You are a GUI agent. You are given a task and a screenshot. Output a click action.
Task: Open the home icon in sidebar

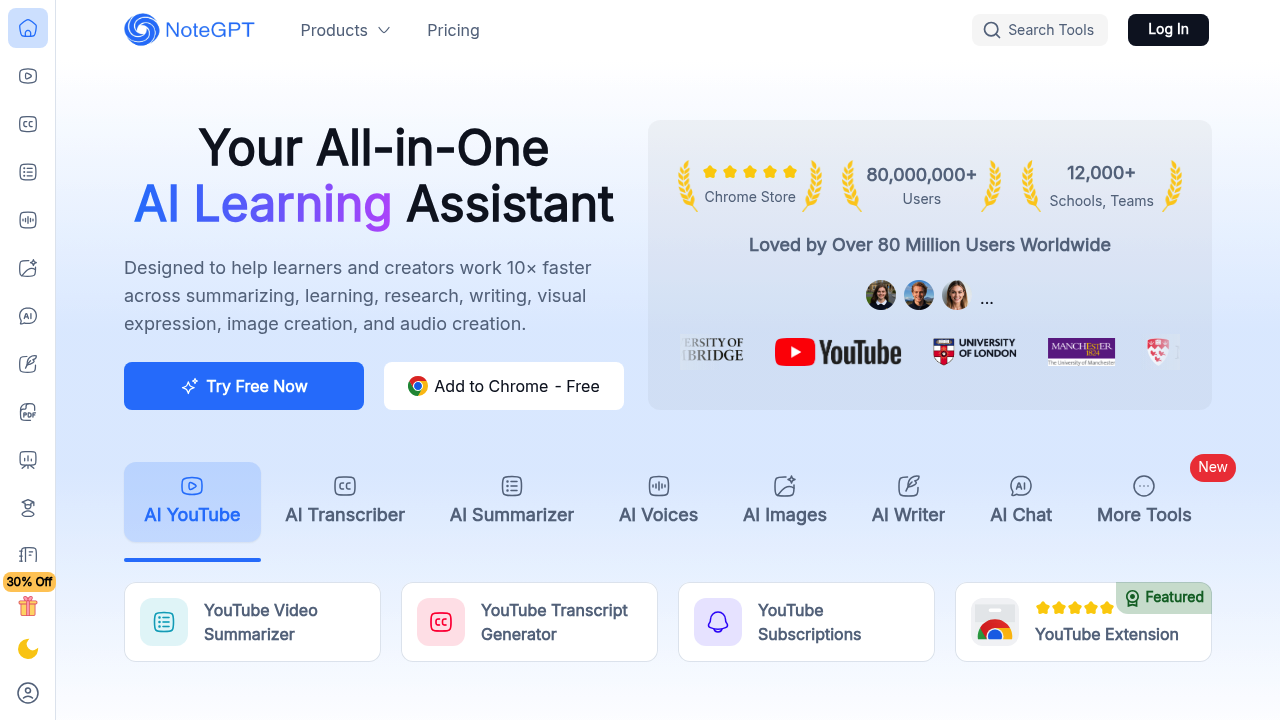[28, 28]
